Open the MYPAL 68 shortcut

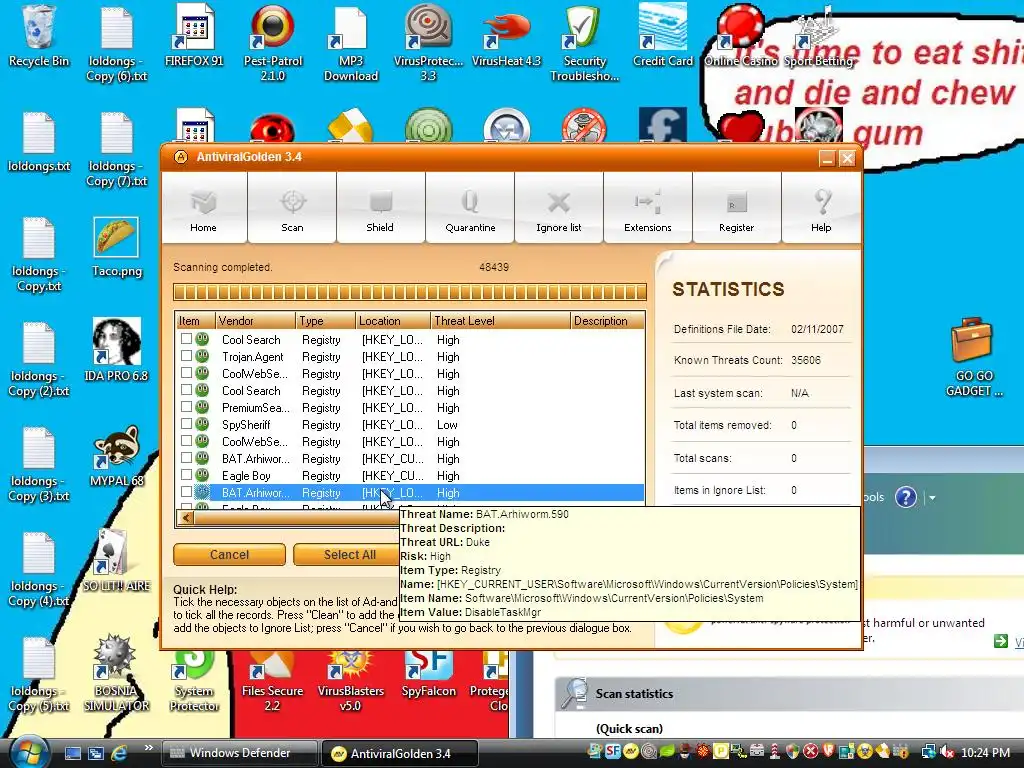pos(116,455)
